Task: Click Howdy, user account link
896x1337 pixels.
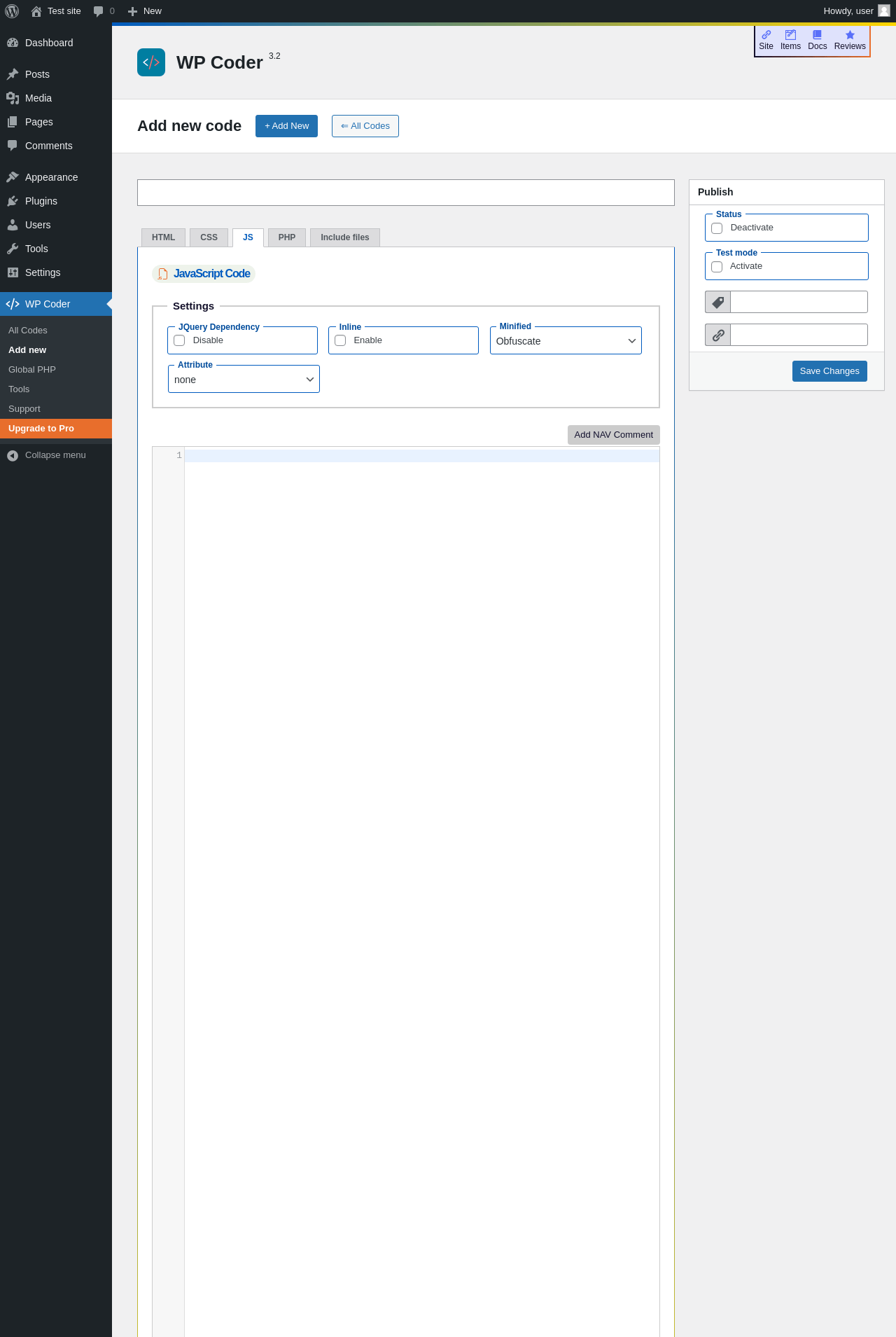Action: pos(848,11)
